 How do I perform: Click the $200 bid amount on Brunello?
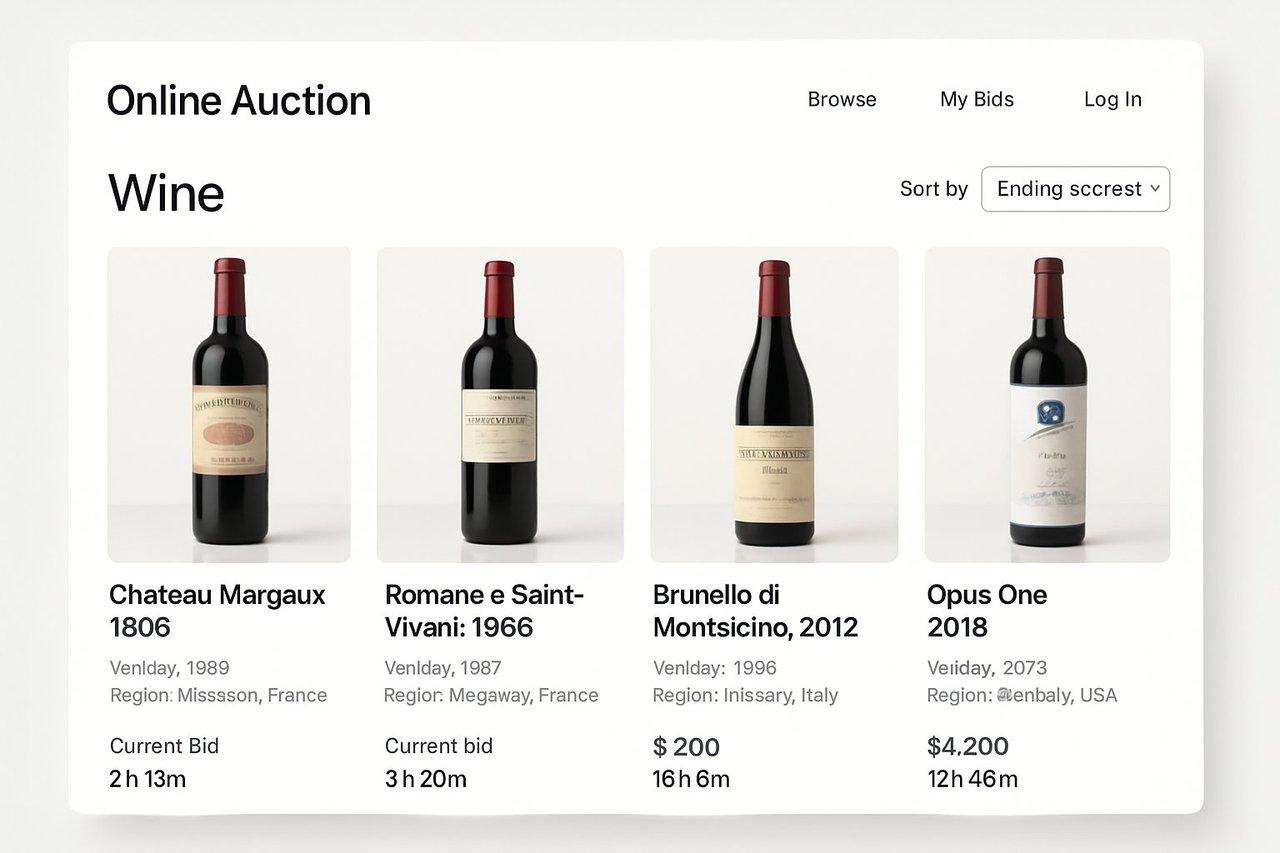click(686, 747)
